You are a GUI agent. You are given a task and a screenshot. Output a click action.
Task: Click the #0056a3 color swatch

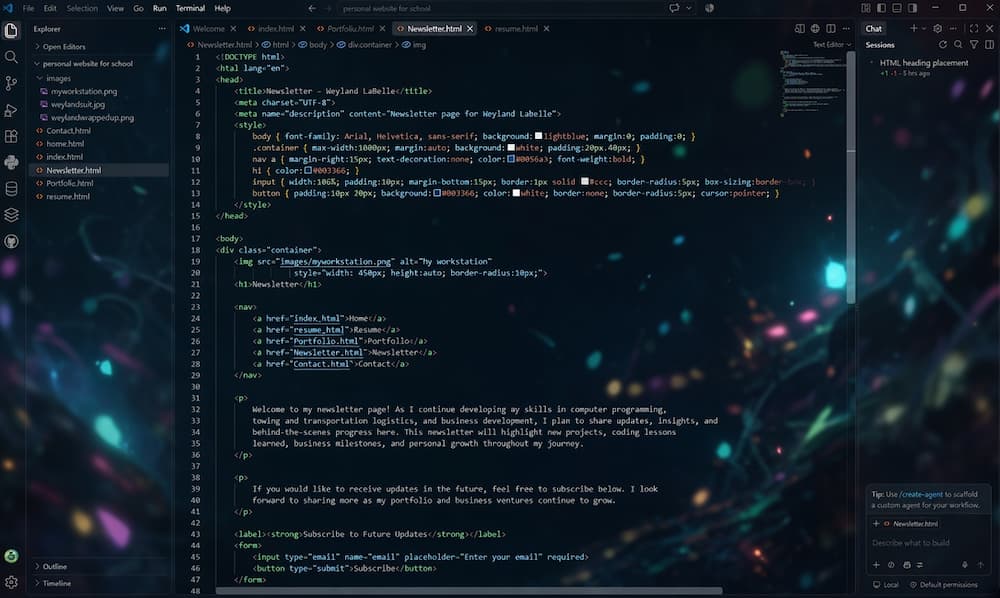511,159
